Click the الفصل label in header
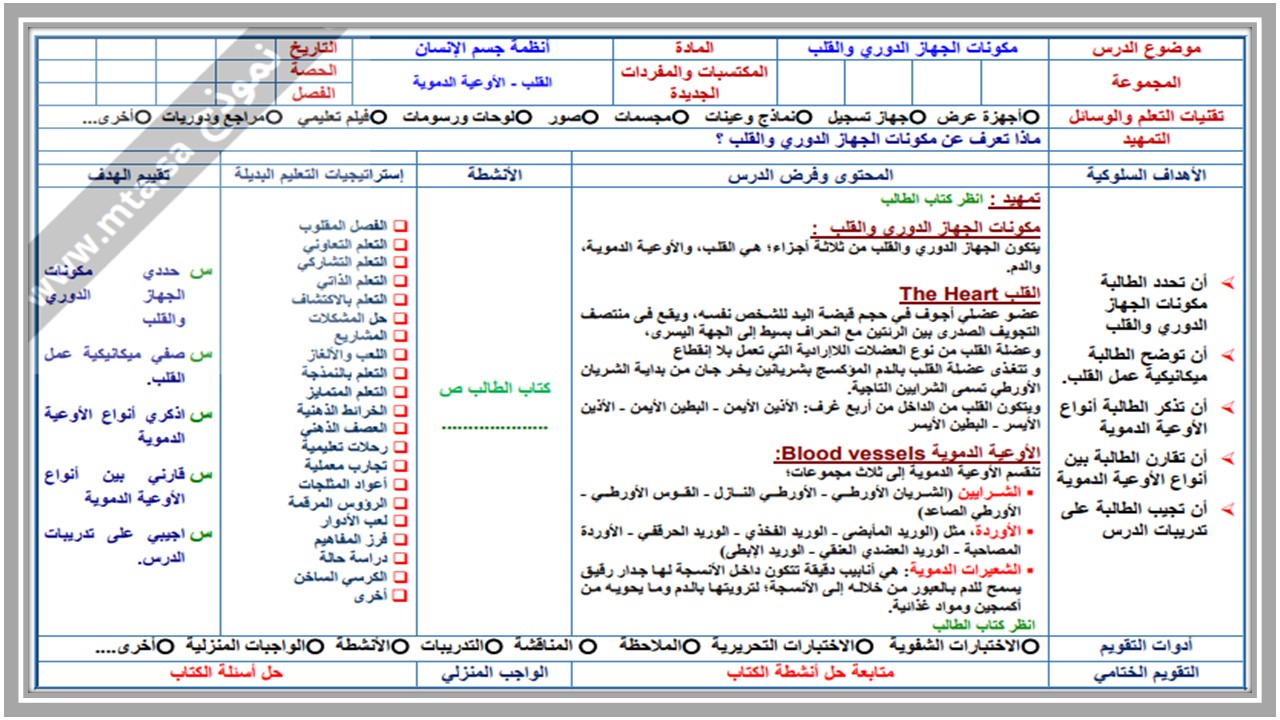This screenshot has width=1280, height=720. tap(314, 93)
